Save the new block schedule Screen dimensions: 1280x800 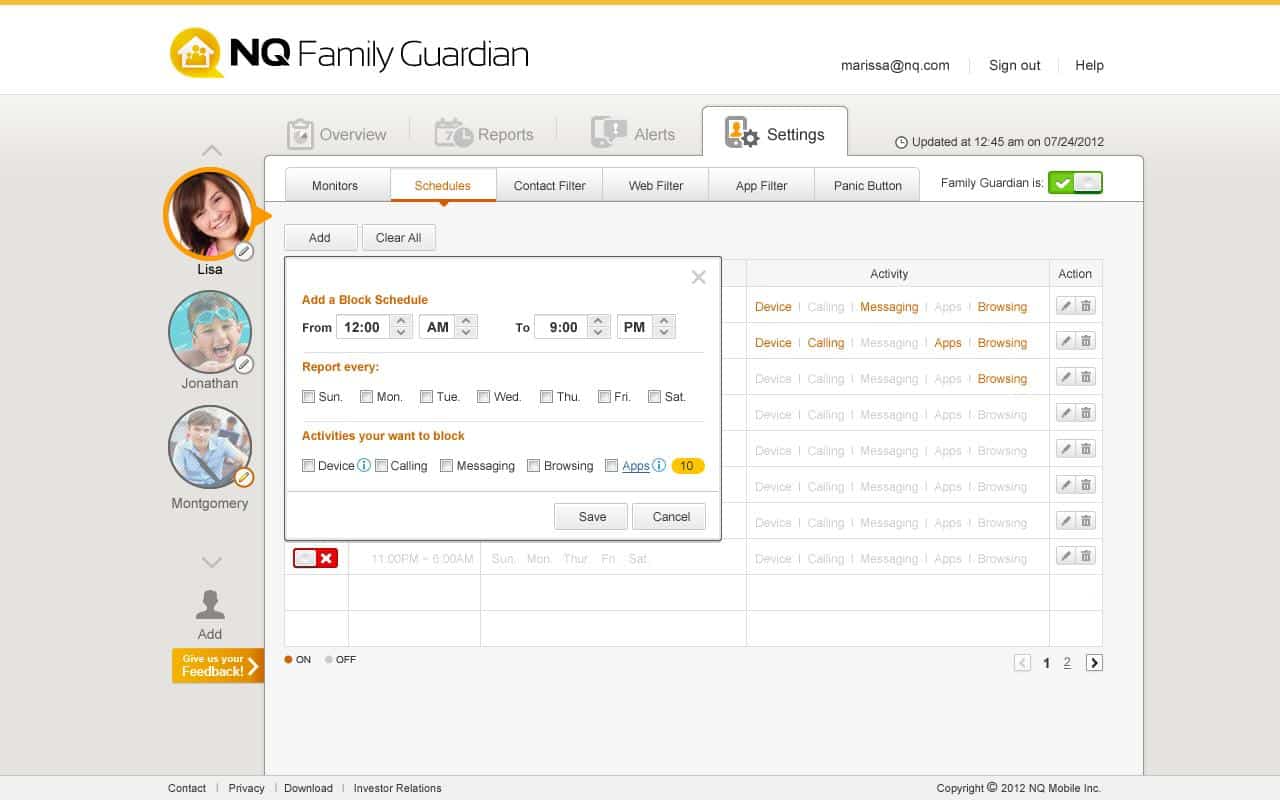pyautogui.click(x=590, y=516)
